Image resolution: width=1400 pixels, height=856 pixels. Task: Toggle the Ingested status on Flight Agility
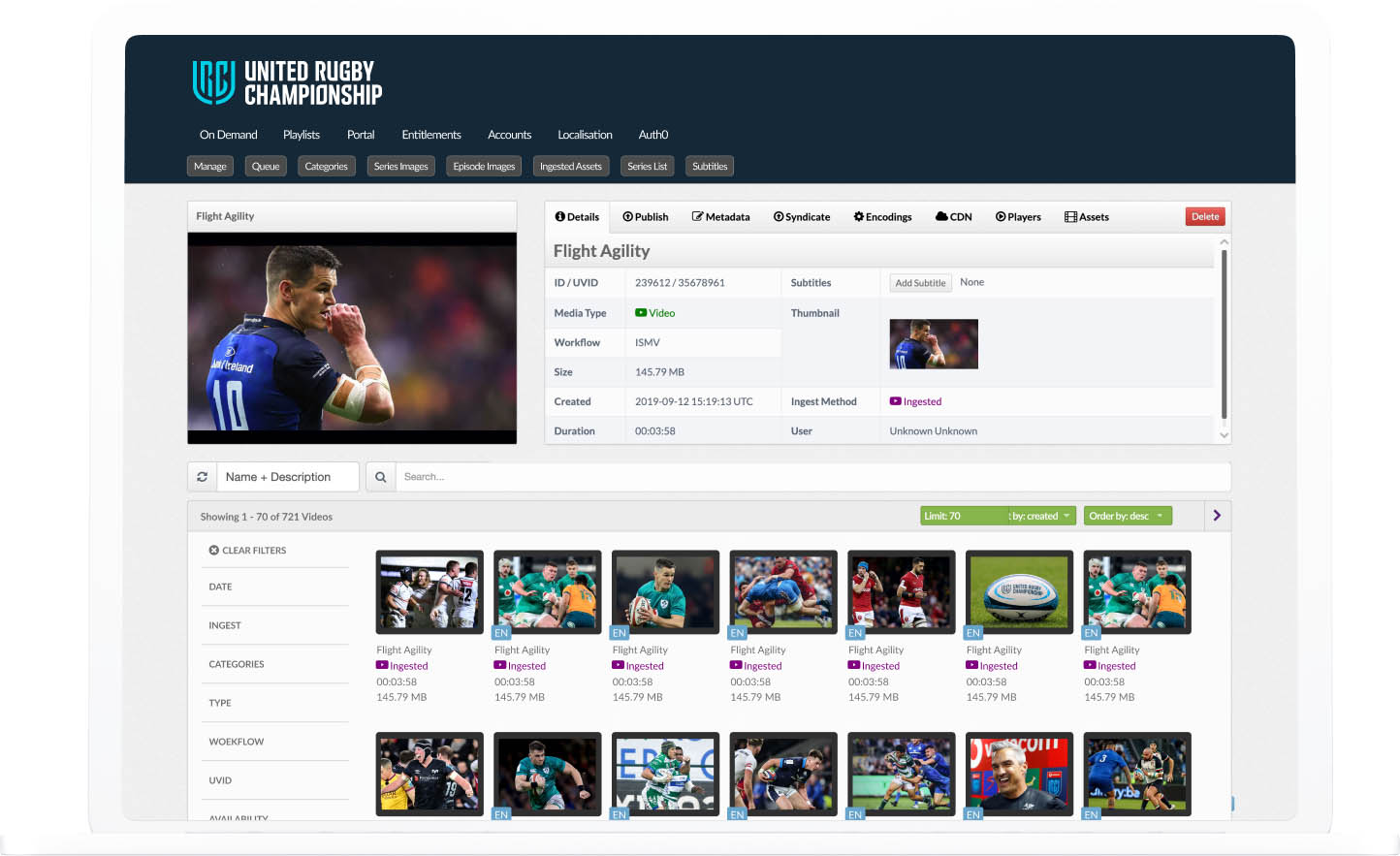pos(402,665)
